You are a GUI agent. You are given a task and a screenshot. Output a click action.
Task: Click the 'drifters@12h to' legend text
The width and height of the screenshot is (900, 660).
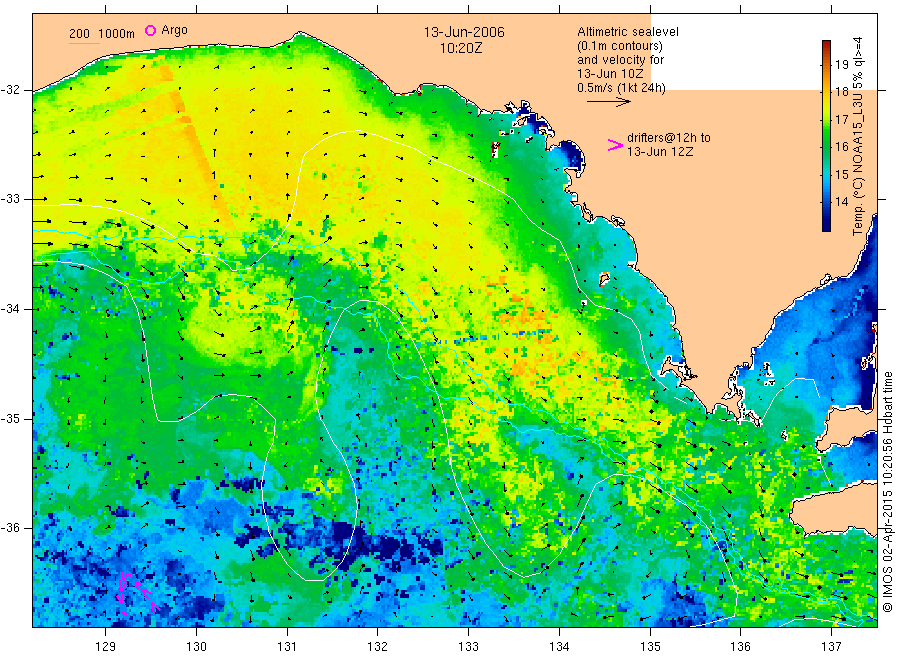tap(669, 138)
